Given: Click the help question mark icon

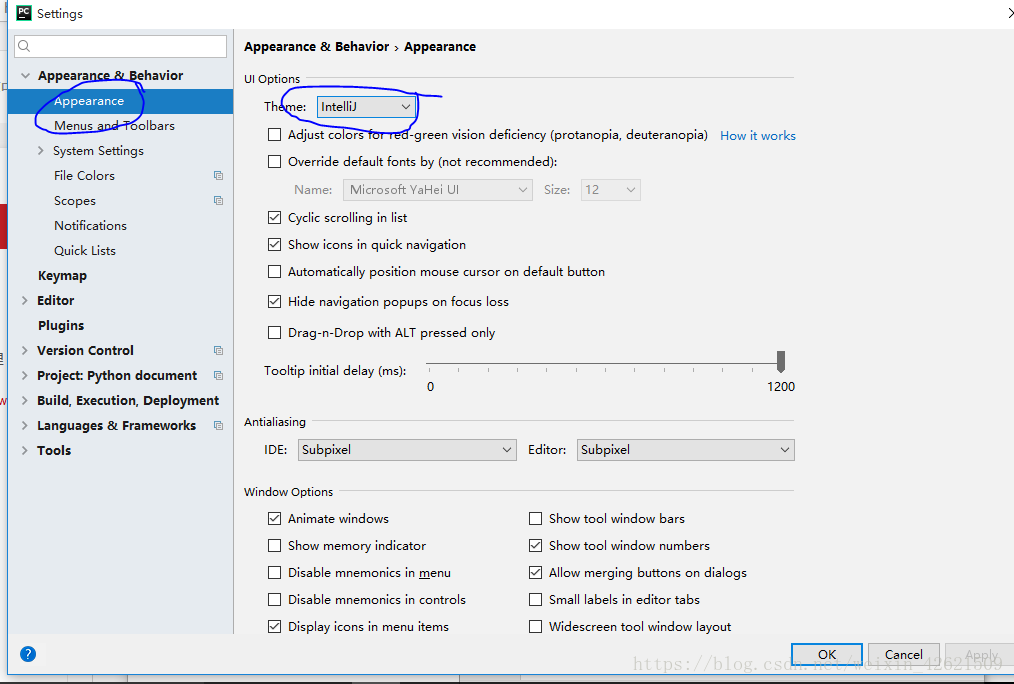Looking at the screenshot, I should (x=28, y=654).
